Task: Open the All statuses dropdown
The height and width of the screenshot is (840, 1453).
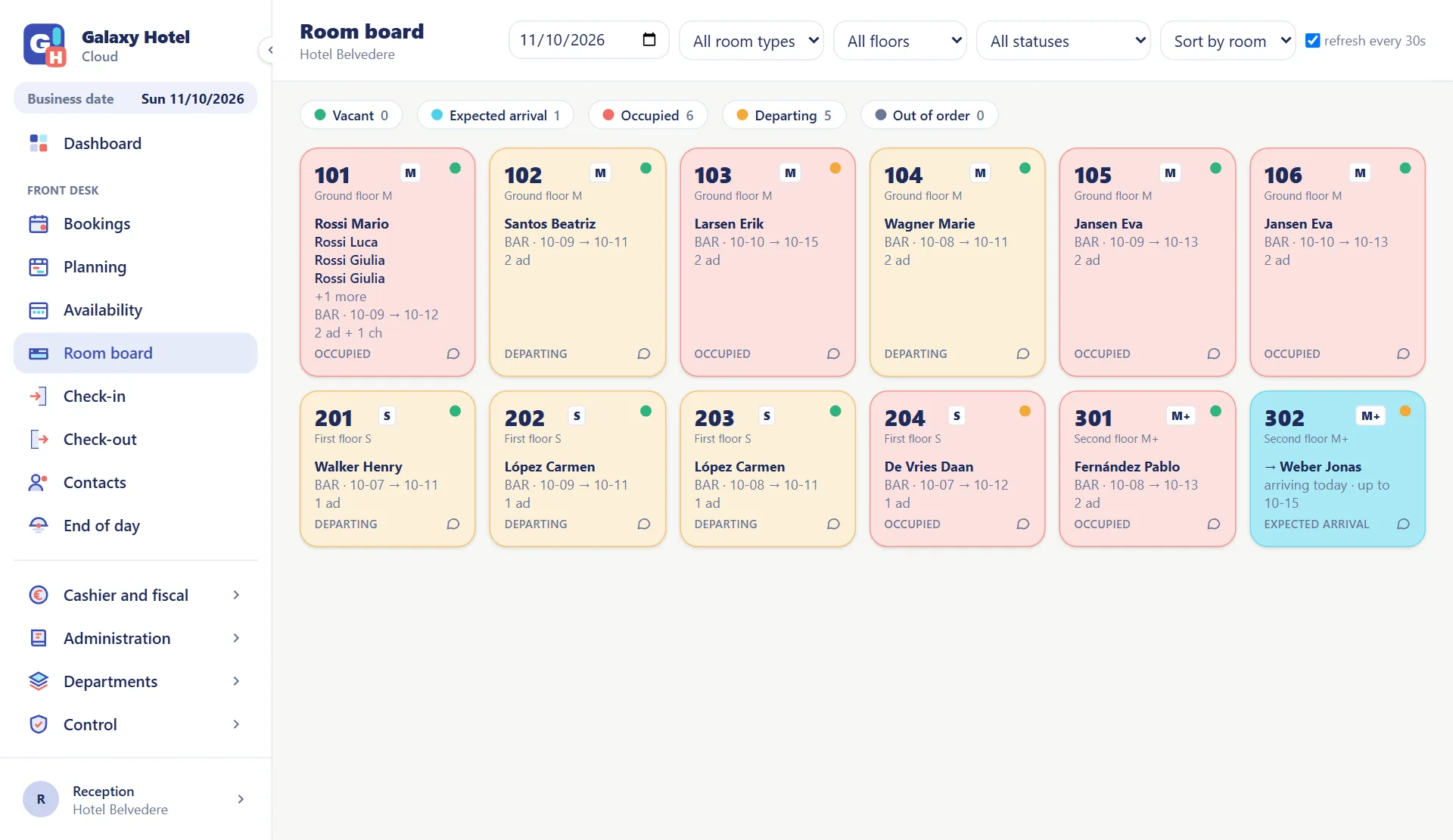Action: point(1063,41)
